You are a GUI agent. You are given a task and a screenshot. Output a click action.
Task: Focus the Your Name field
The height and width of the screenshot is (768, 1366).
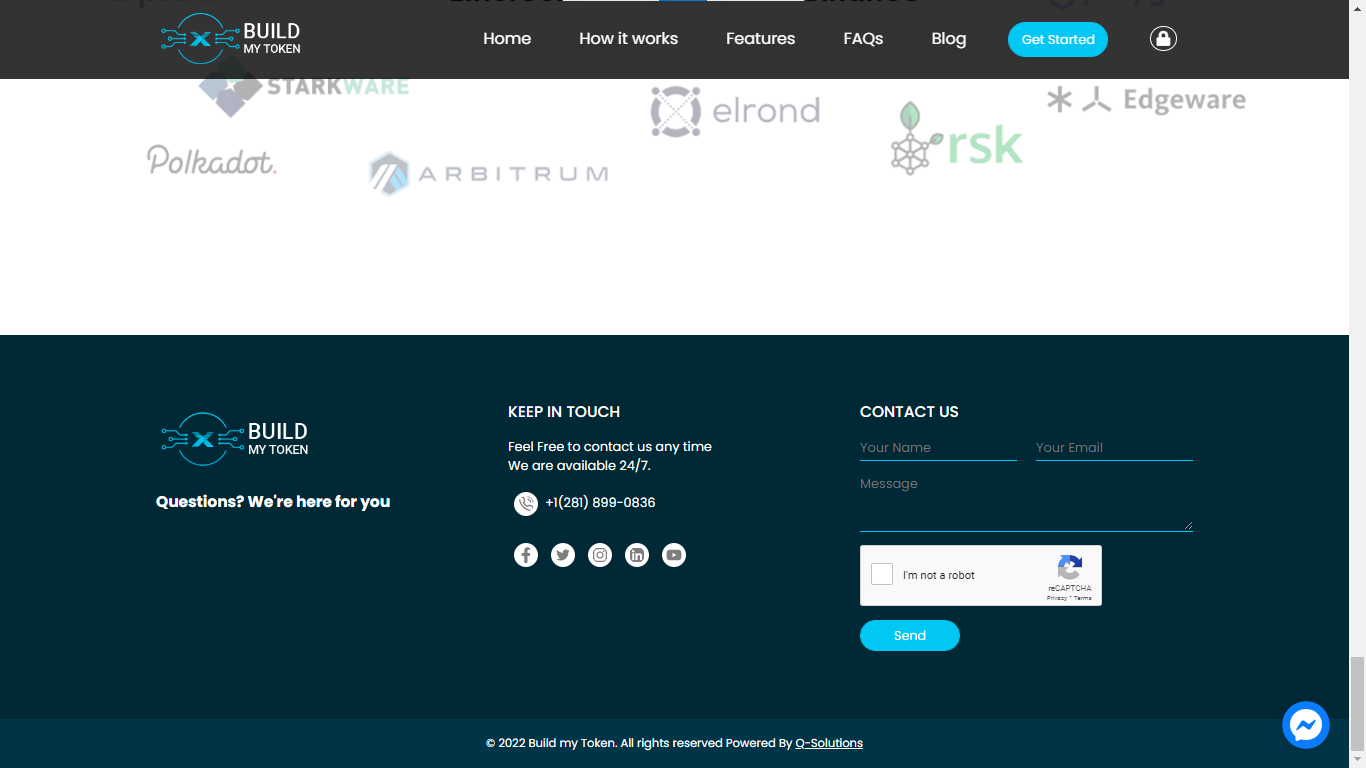[x=938, y=448]
